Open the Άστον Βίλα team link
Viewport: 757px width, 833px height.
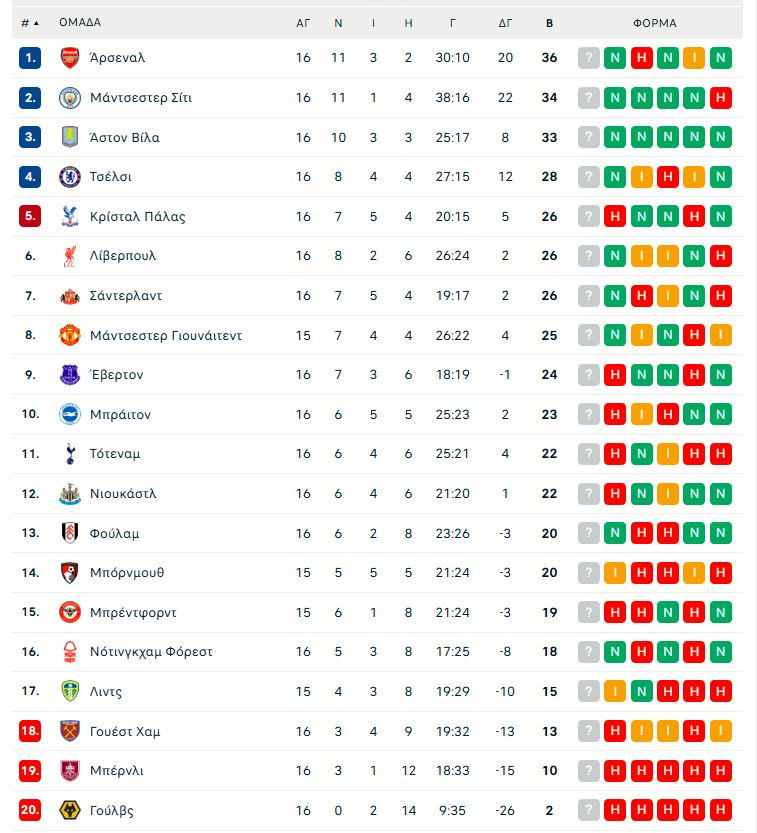124,137
